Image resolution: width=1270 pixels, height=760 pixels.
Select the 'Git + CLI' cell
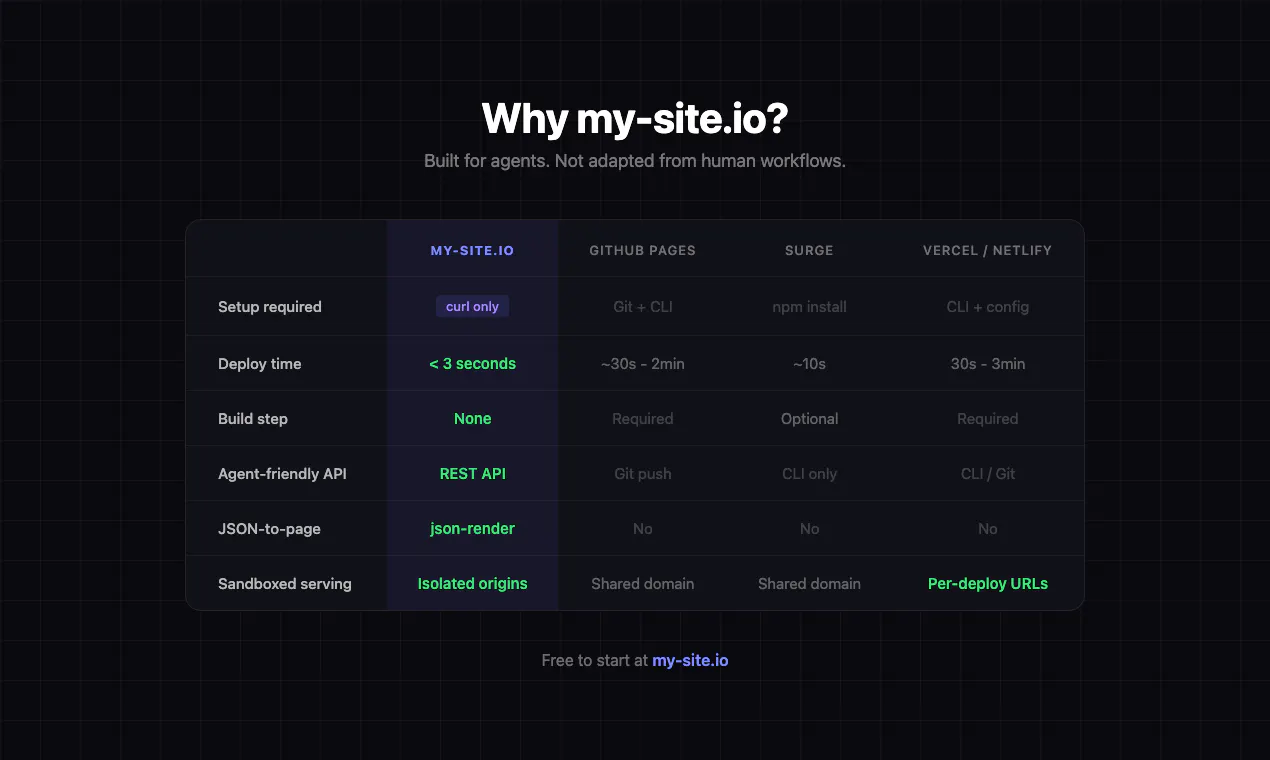coord(642,307)
